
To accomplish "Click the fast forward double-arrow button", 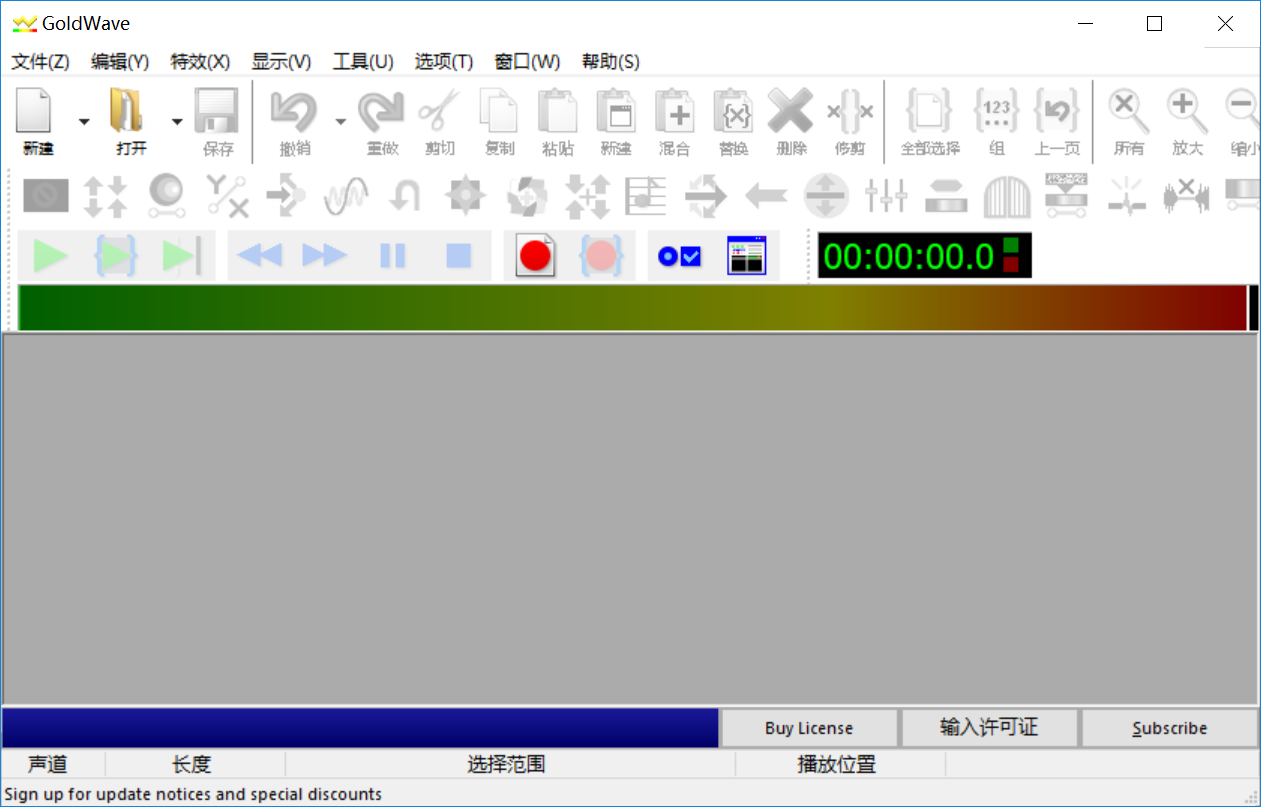I will pyautogui.click(x=325, y=256).
